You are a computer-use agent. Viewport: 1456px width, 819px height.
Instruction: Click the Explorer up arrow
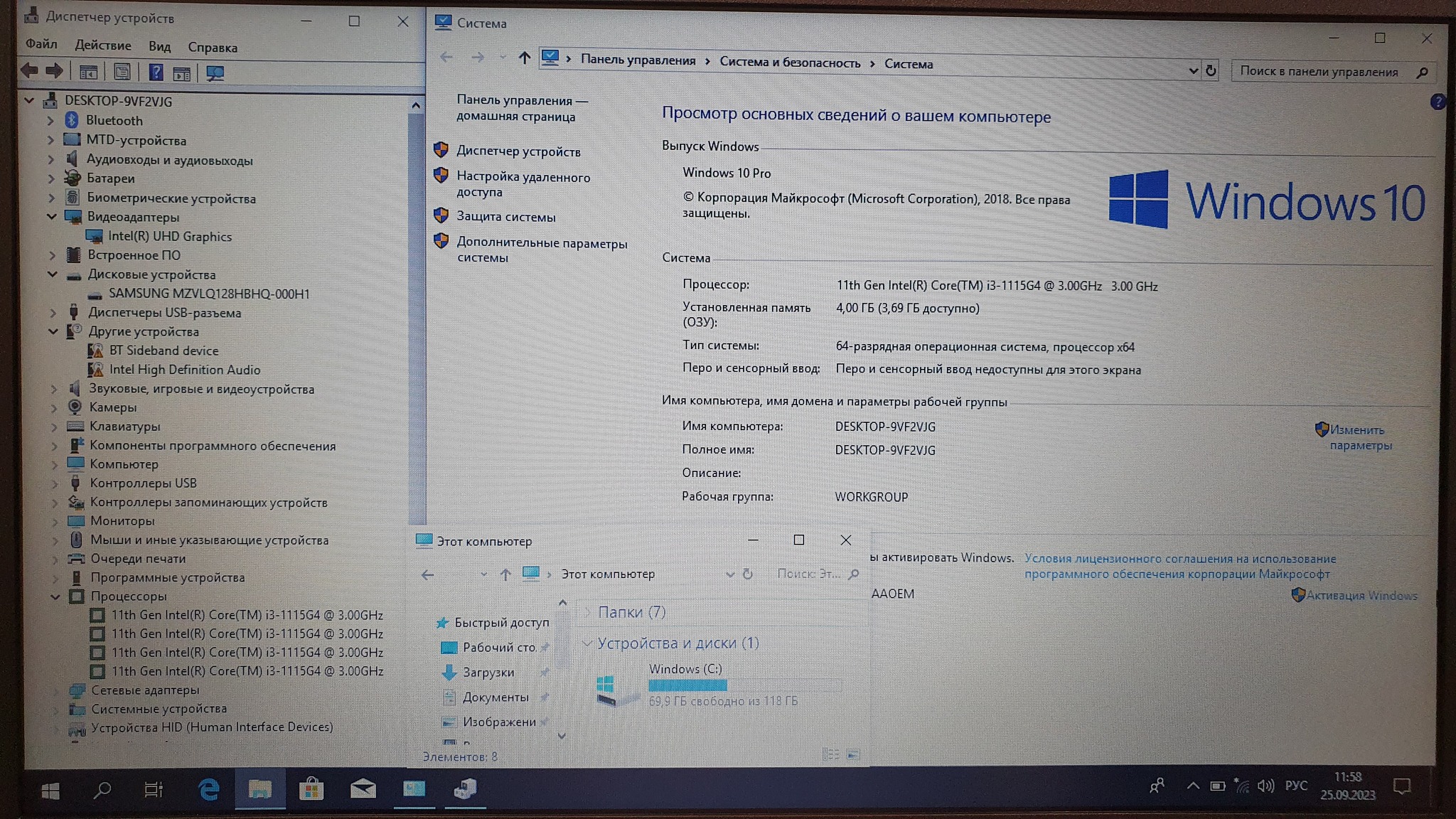[x=505, y=574]
